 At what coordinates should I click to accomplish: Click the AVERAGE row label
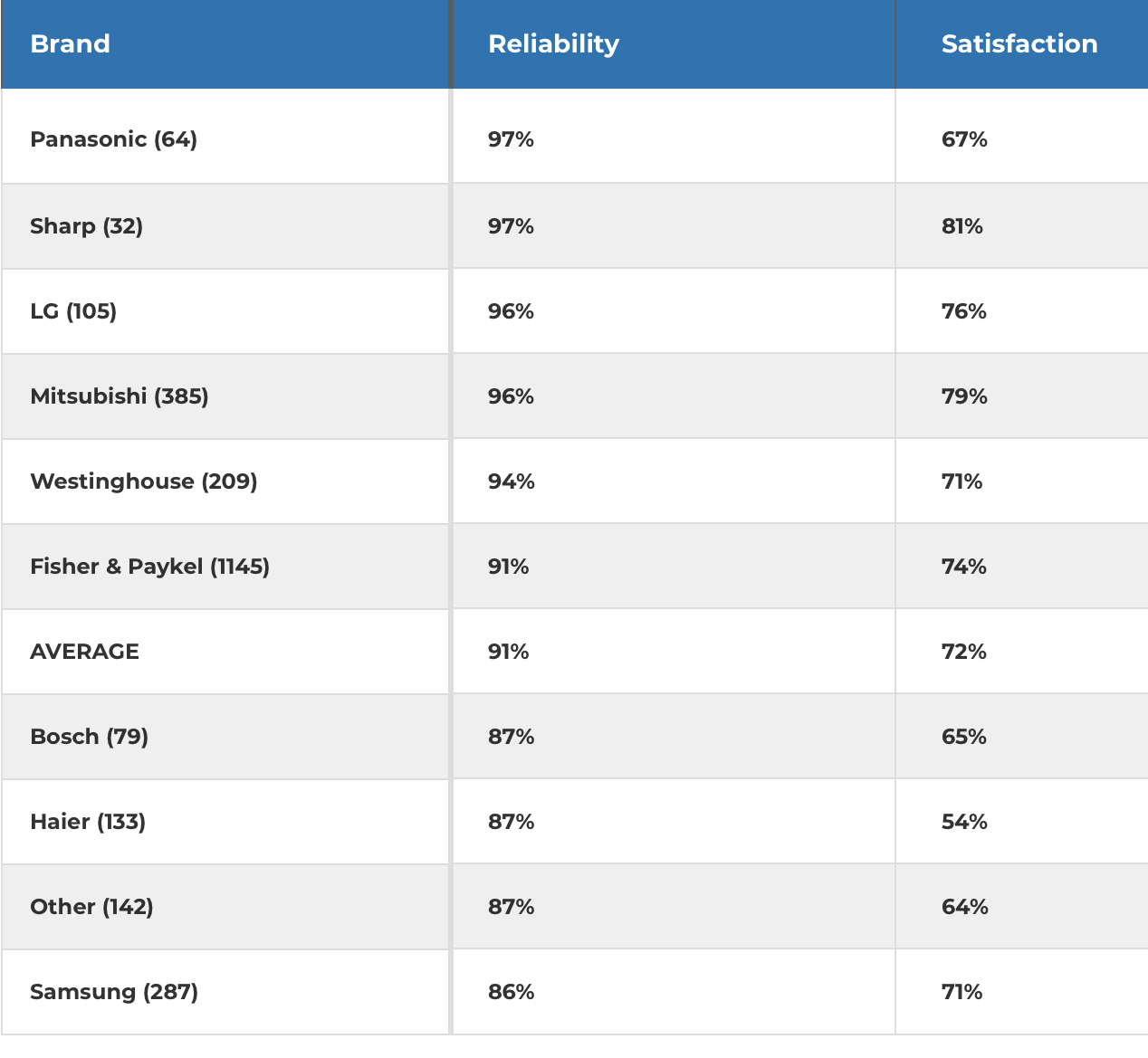click(x=84, y=652)
